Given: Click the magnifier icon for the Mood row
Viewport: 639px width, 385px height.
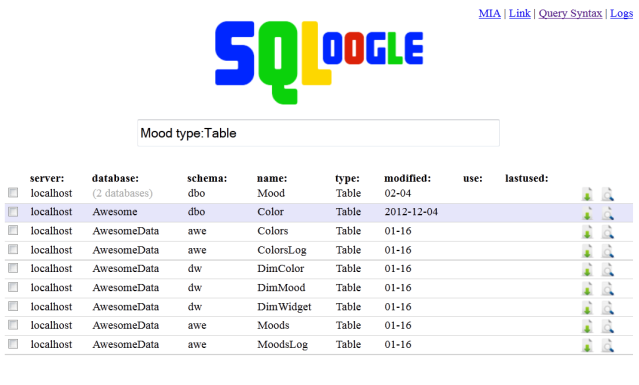Looking at the screenshot, I should (x=607, y=194).
